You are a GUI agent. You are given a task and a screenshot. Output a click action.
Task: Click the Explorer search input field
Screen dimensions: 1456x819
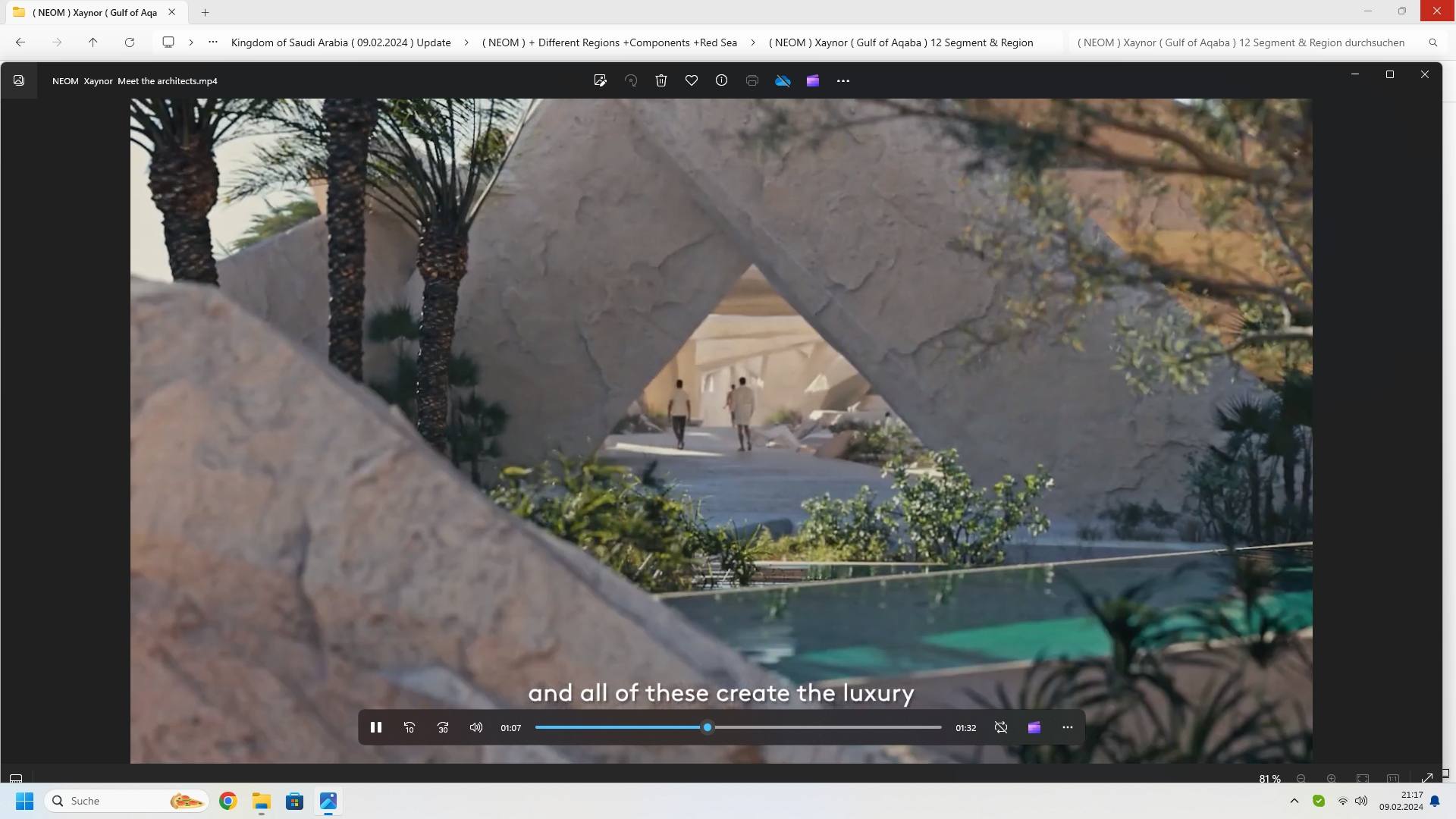pyautogui.click(x=1241, y=42)
